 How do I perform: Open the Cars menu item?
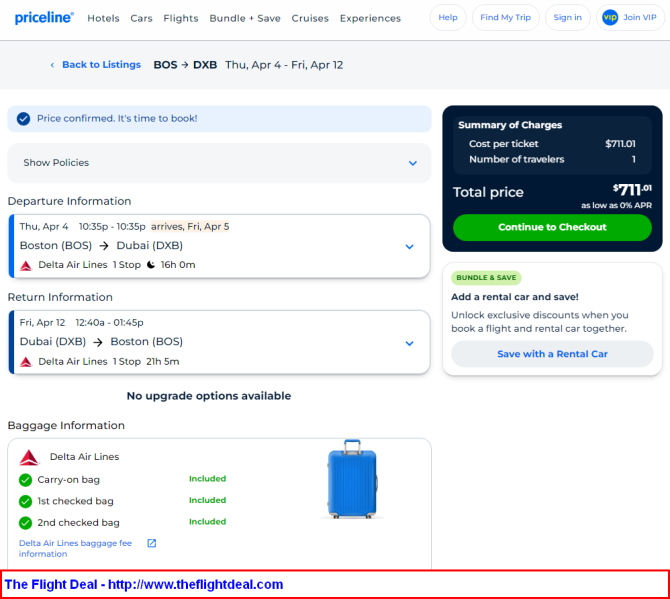tap(141, 18)
